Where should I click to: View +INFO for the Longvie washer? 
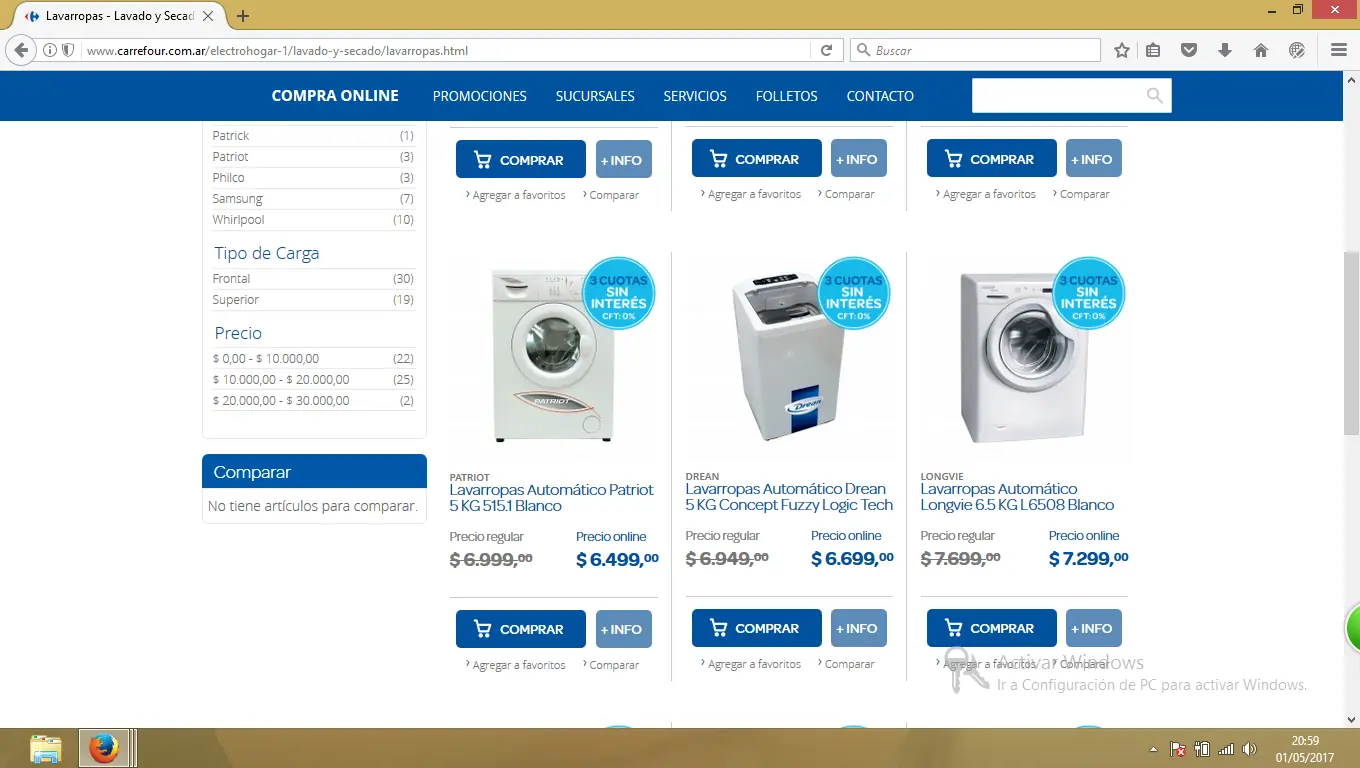(x=1094, y=628)
